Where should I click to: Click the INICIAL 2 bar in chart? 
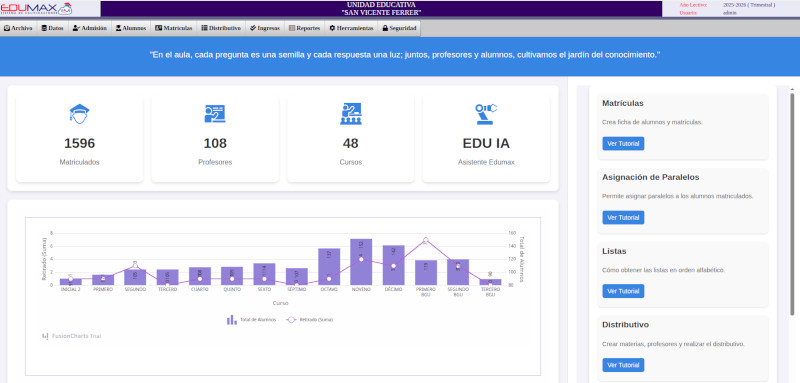pos(70,282)
